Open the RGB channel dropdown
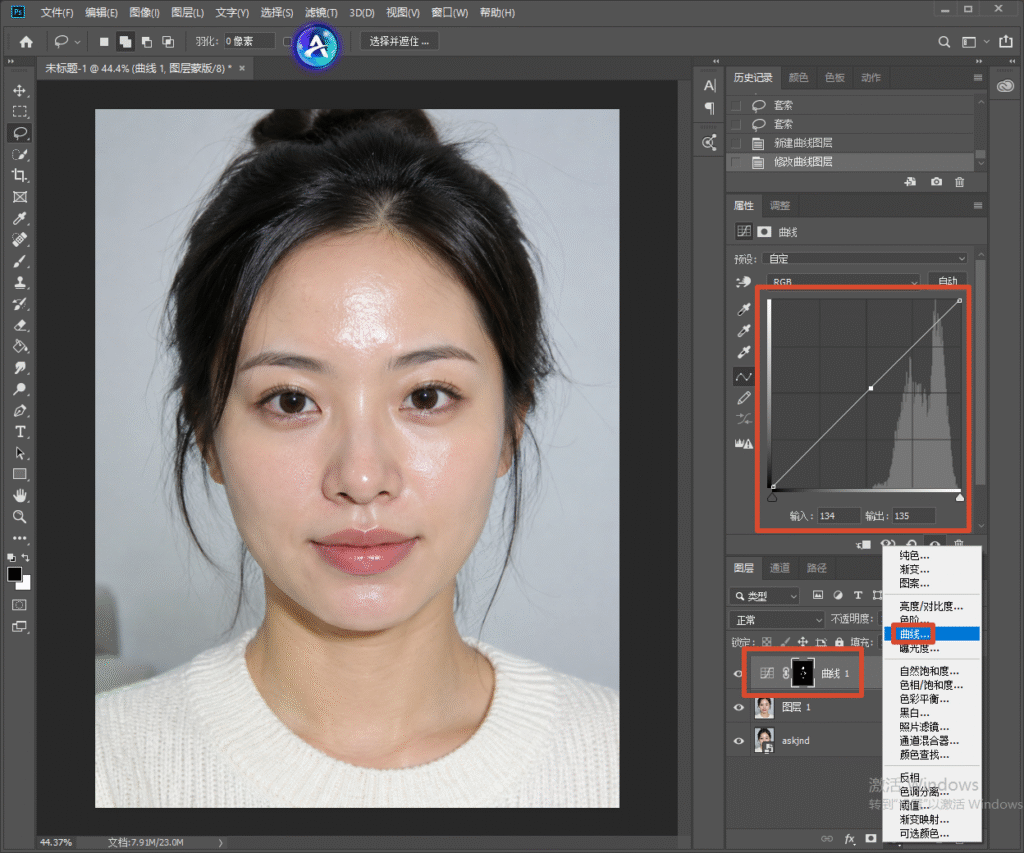 click(843, 282)
